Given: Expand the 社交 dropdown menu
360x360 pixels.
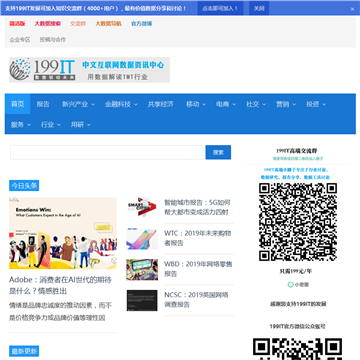Looking at the screenshot, I should (256, 104).
